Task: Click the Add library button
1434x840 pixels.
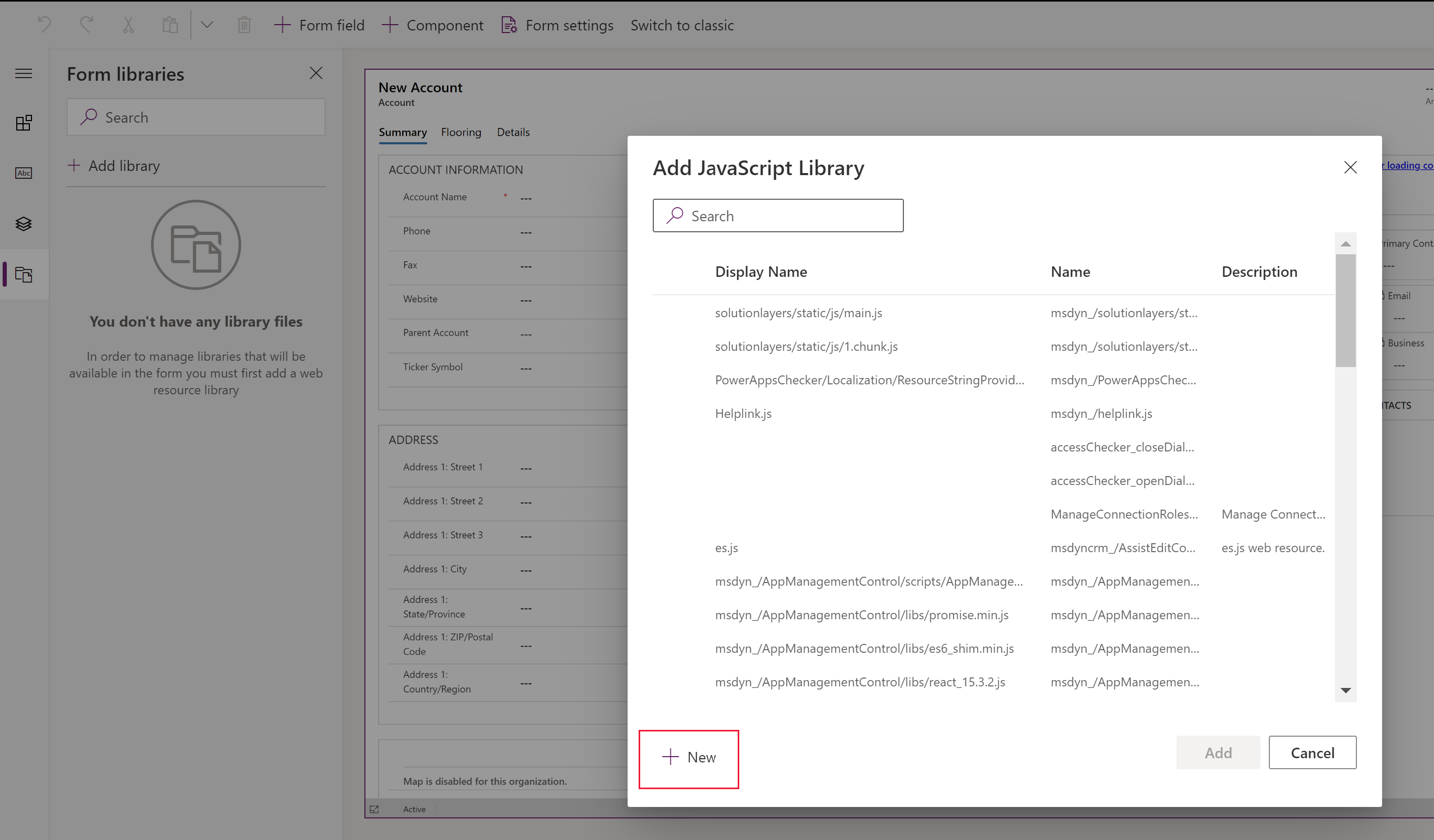Action: [112, 165]
